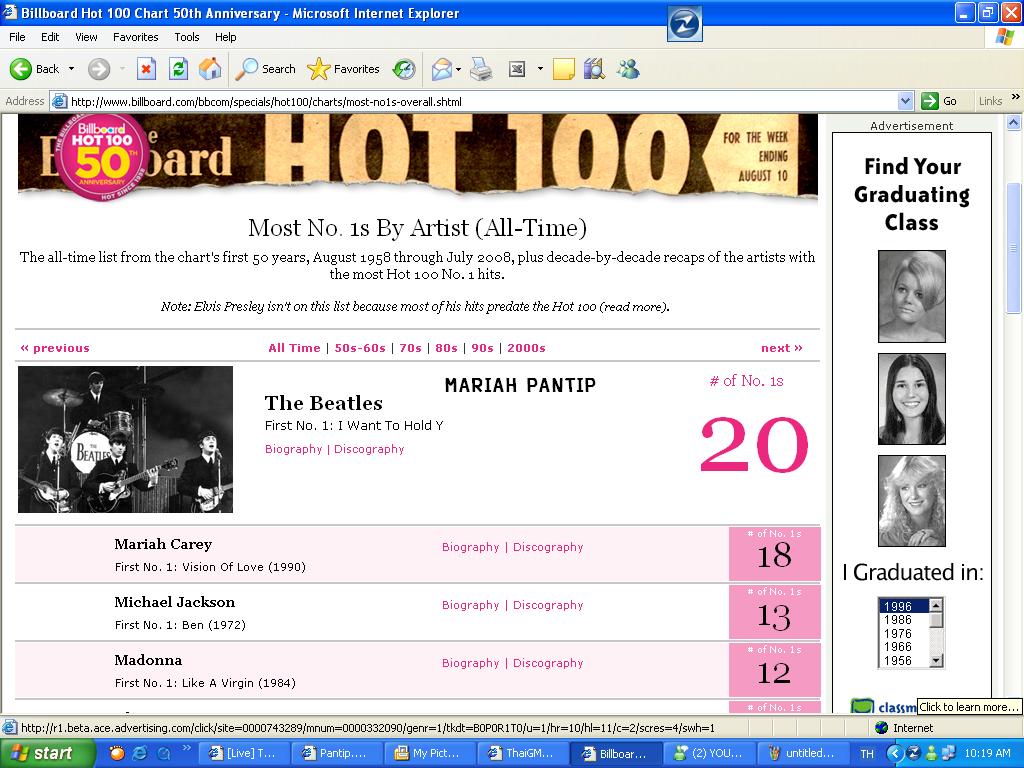
Task: Select 1976 in the graduation year list
Action: (904, 633)
